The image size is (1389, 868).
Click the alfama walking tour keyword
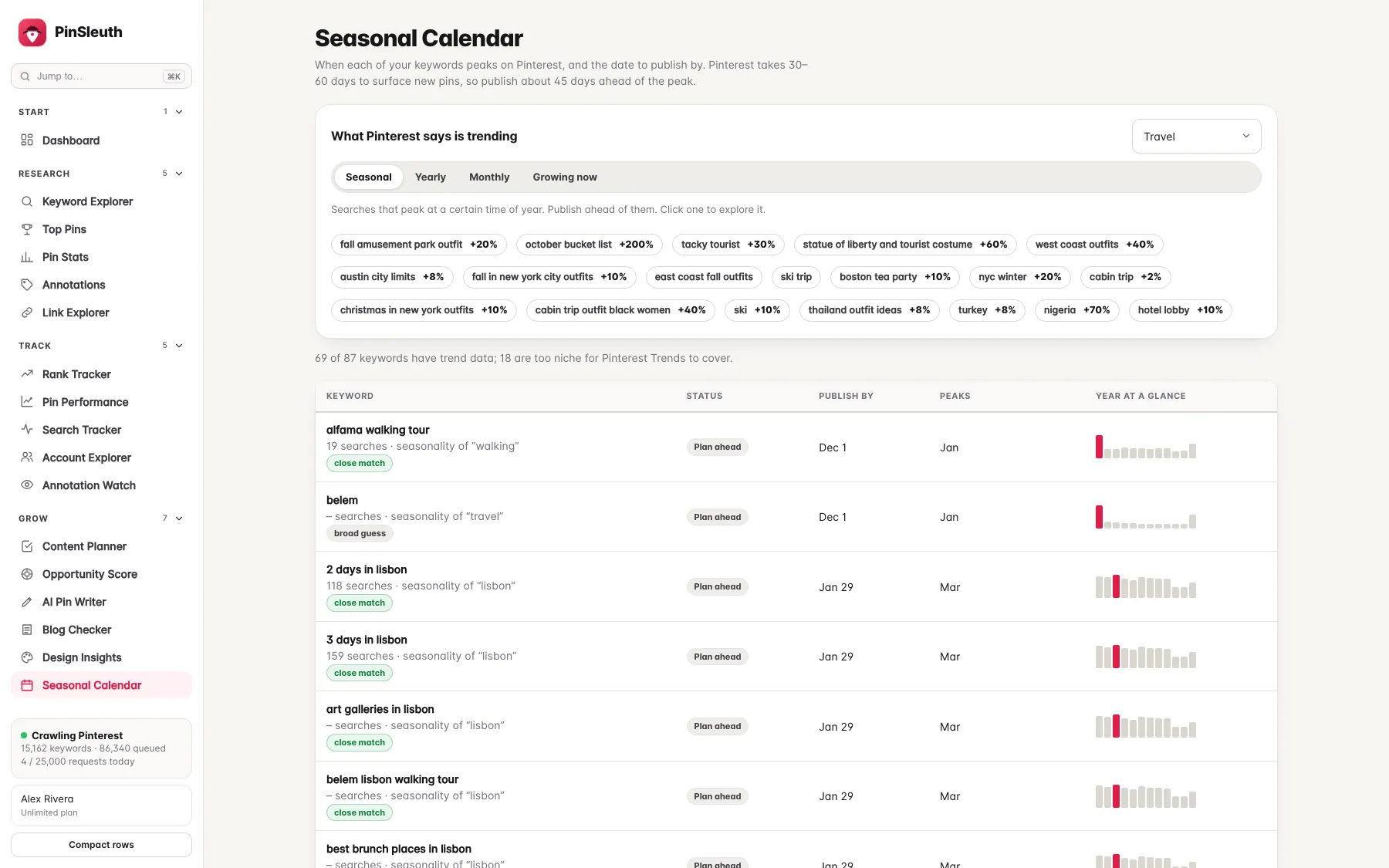(x=378, y=430)
